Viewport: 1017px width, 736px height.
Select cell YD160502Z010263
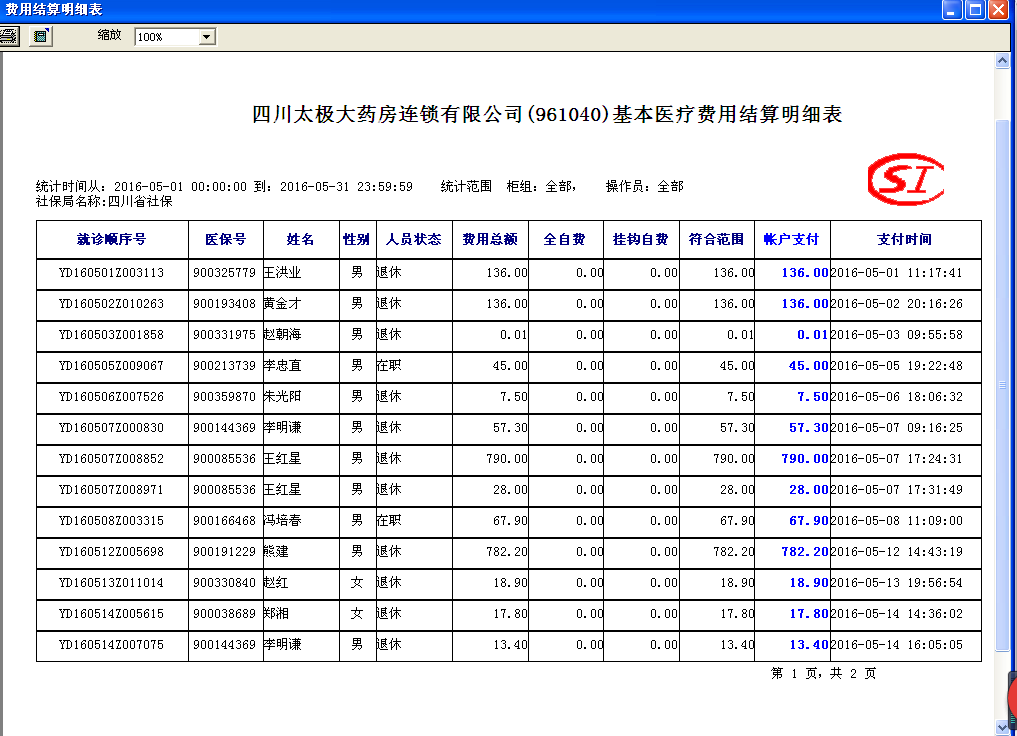click(x=112, y=304)
